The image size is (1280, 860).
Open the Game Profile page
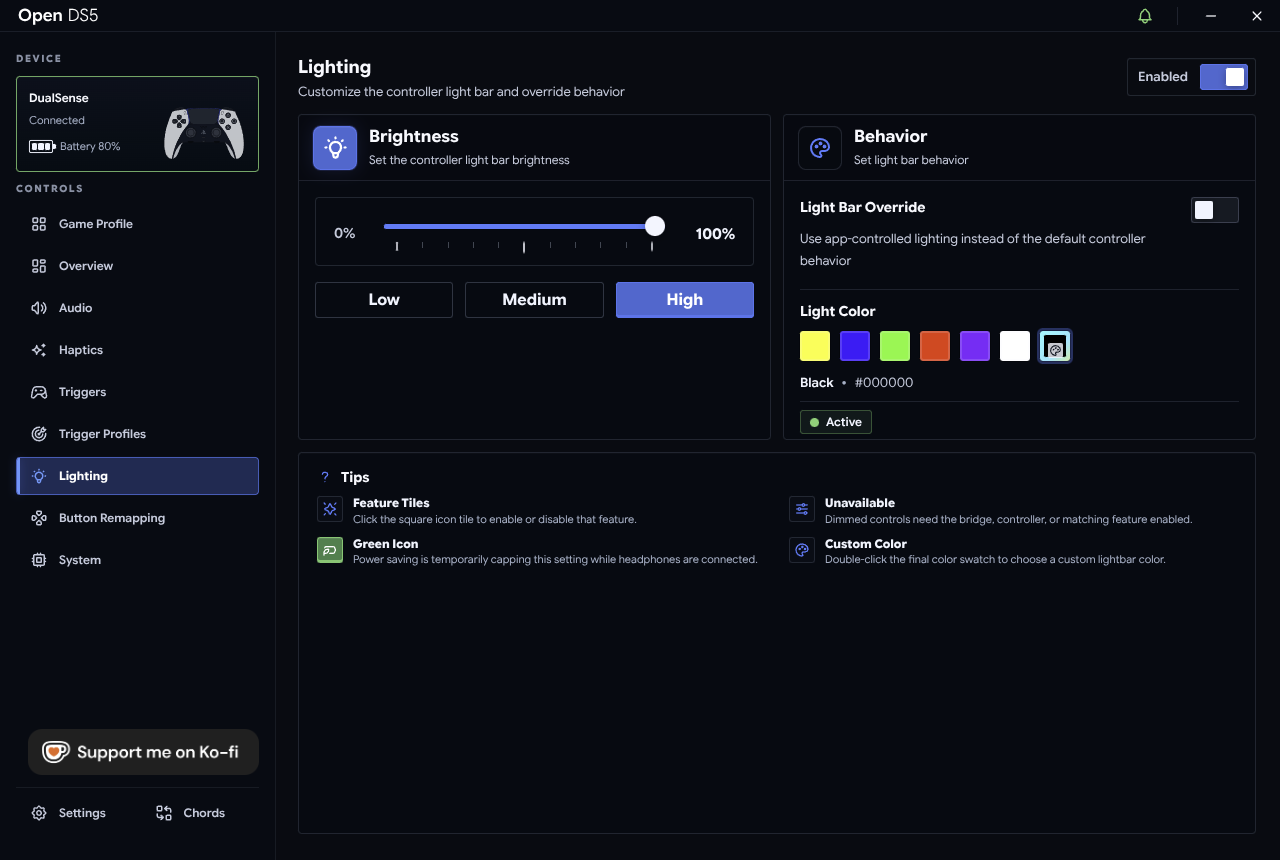tap(138, 224)
